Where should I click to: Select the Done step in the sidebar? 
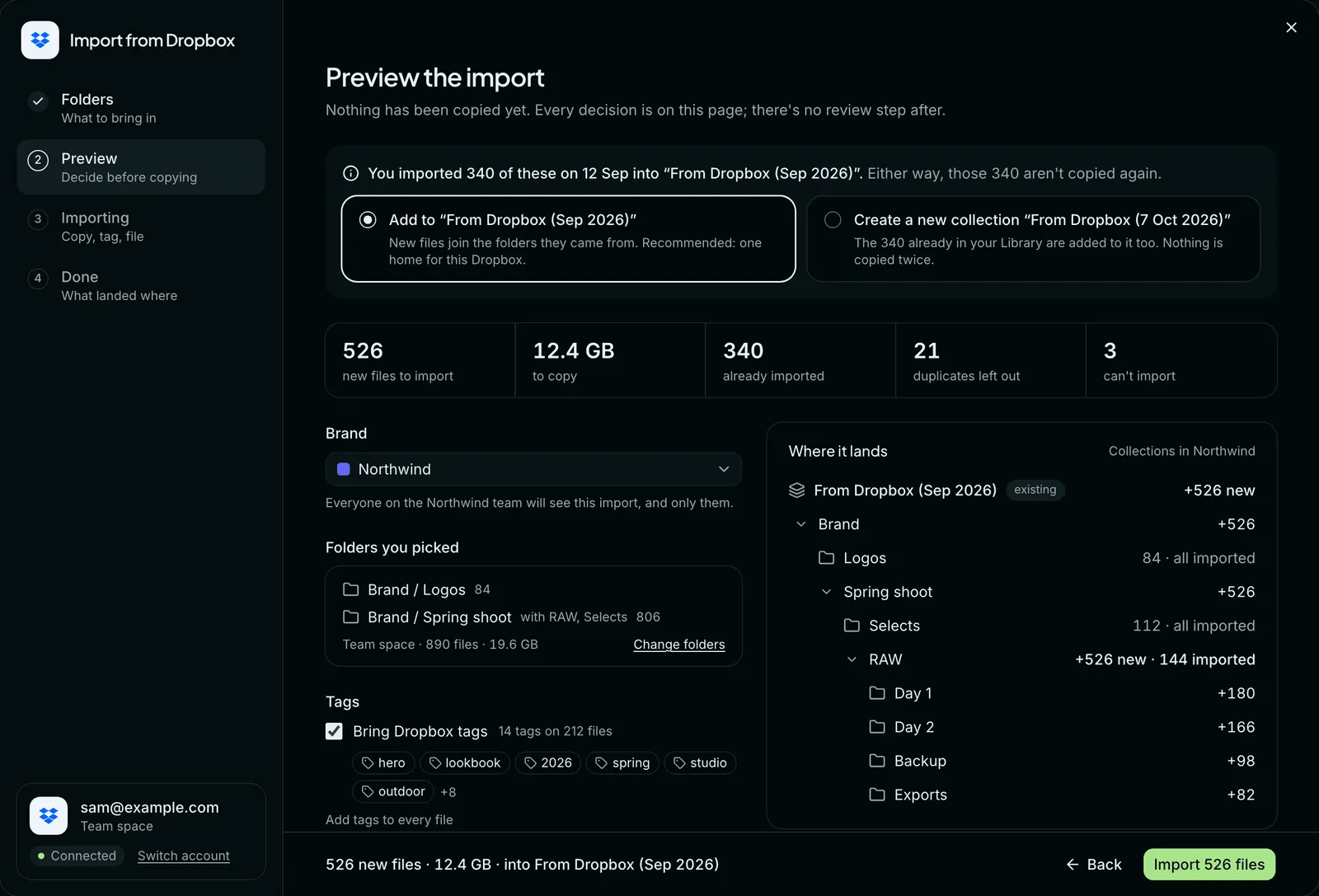point(141,286)
